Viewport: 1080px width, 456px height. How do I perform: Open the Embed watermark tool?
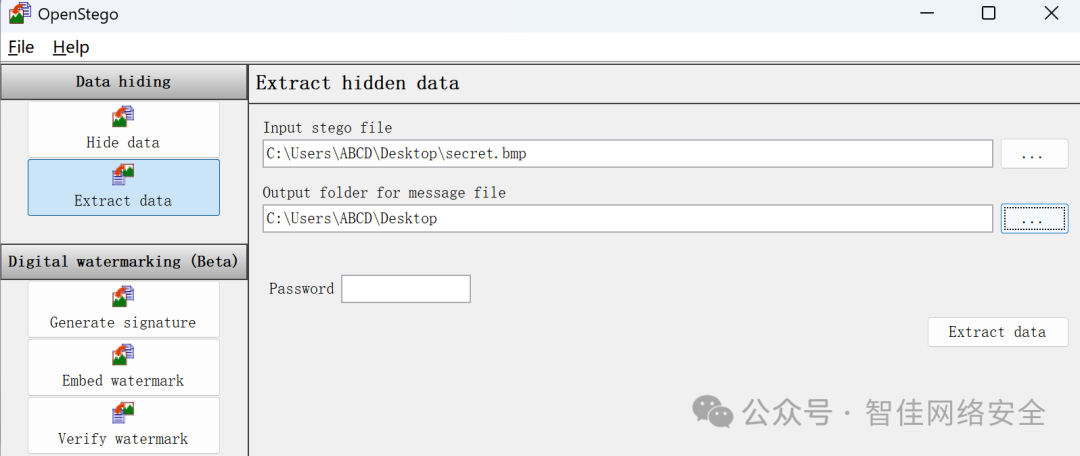(123, 367)
